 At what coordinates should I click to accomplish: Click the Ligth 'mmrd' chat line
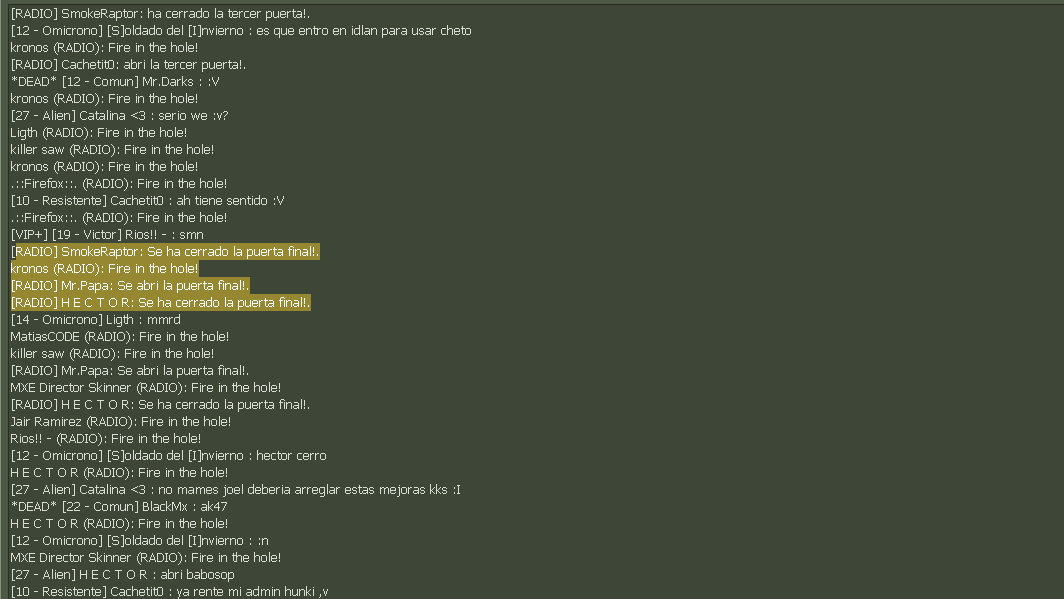pyautogui.click(x=96, y=320)
